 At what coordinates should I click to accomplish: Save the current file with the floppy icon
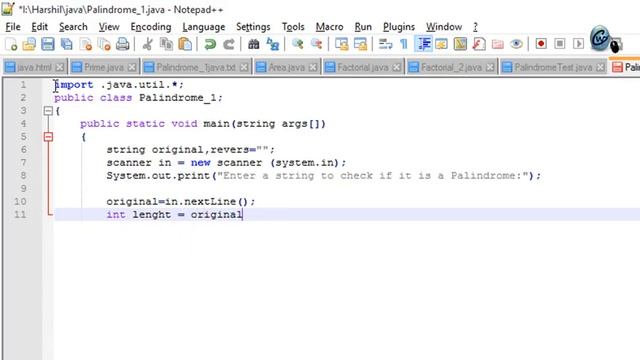tap(48, 44)
